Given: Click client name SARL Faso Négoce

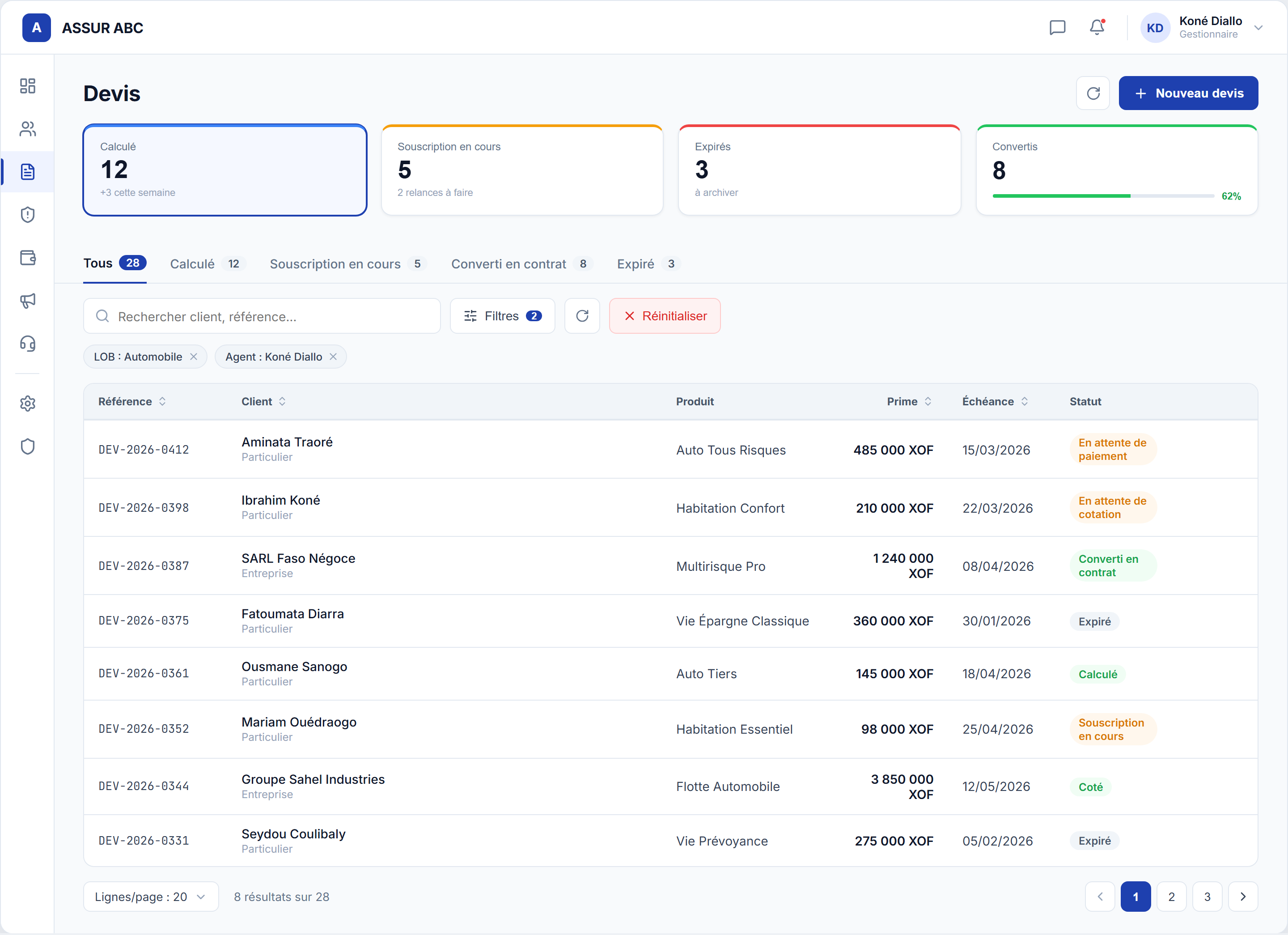Looking at the screenshot, I should pyautogui.click(x=298, y=558).
